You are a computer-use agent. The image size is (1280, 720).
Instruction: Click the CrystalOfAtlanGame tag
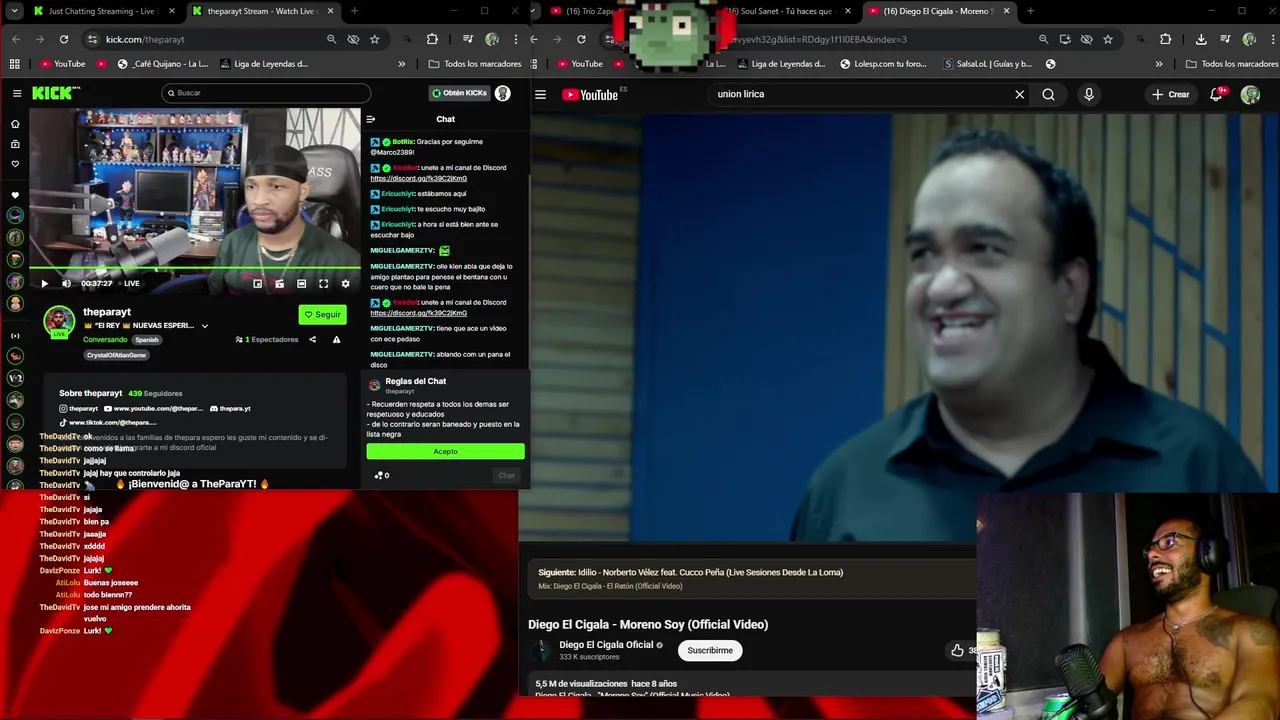[116, 355]
